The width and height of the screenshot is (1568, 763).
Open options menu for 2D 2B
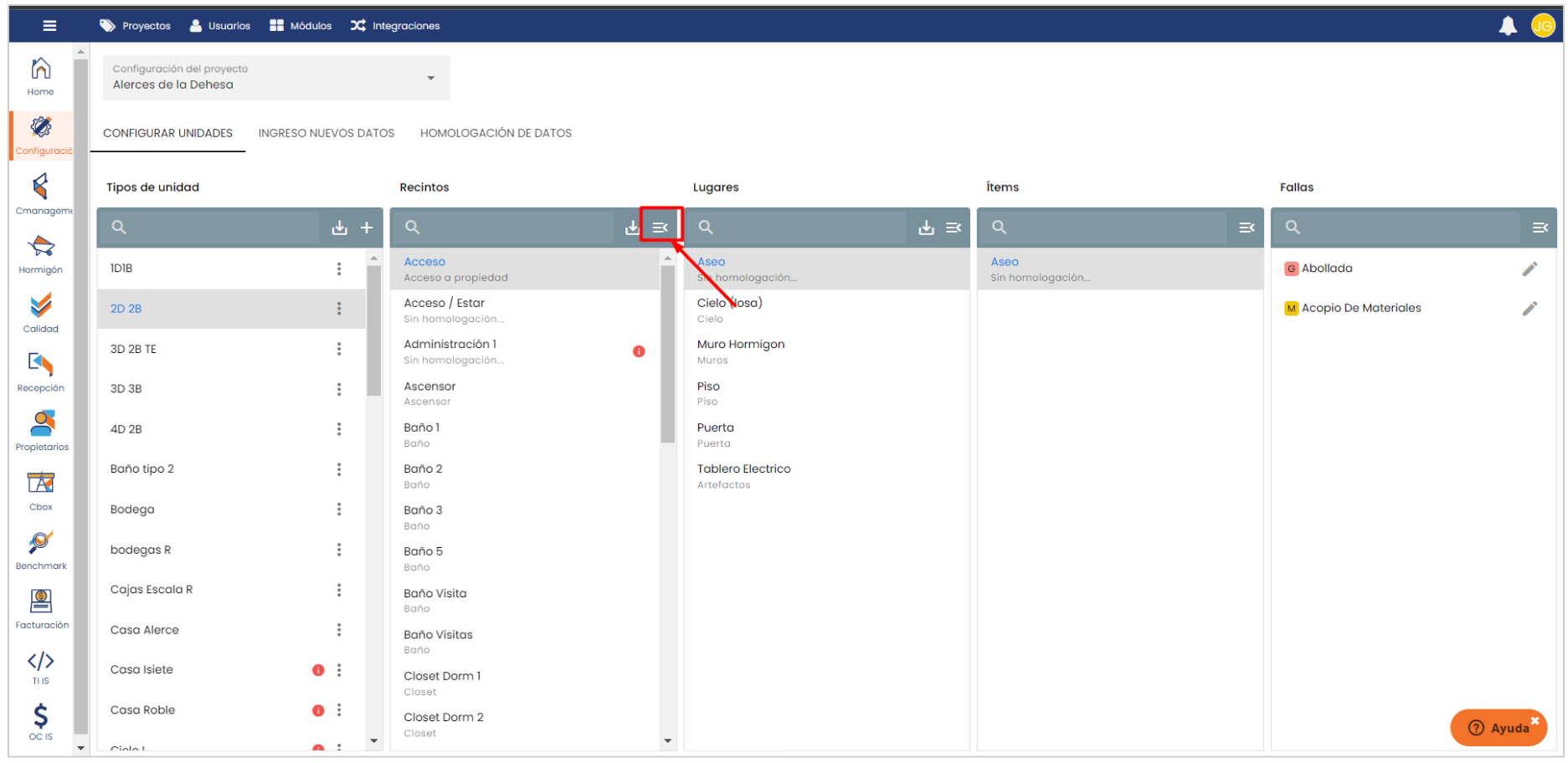[x=339, y=309]
